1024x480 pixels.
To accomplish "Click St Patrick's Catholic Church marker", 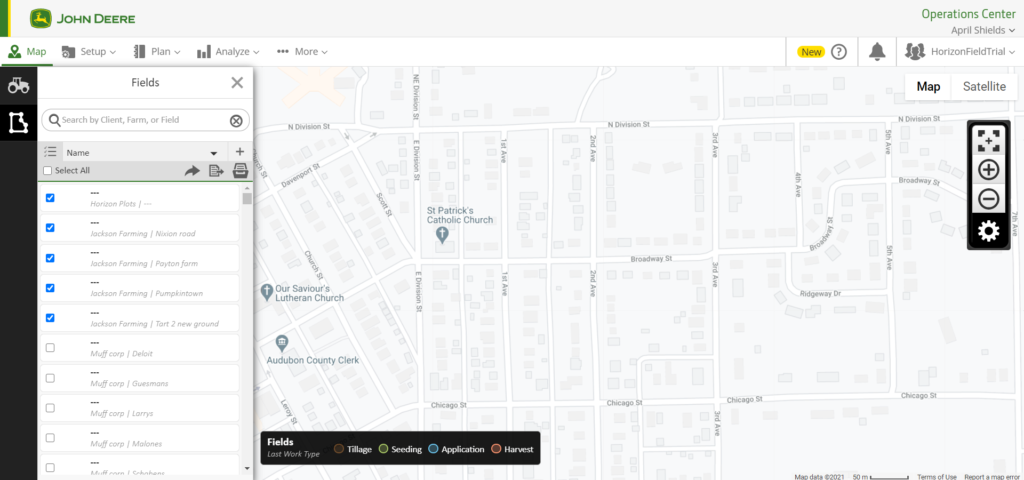I will (x=441, y=235).
